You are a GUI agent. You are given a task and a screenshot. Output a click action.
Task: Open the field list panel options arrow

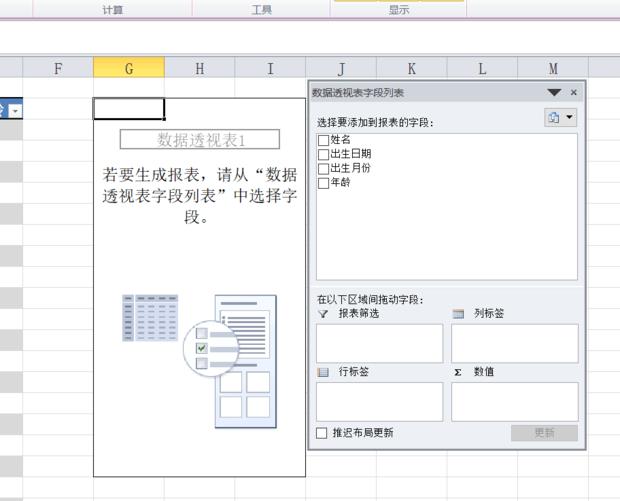(555, 93)
